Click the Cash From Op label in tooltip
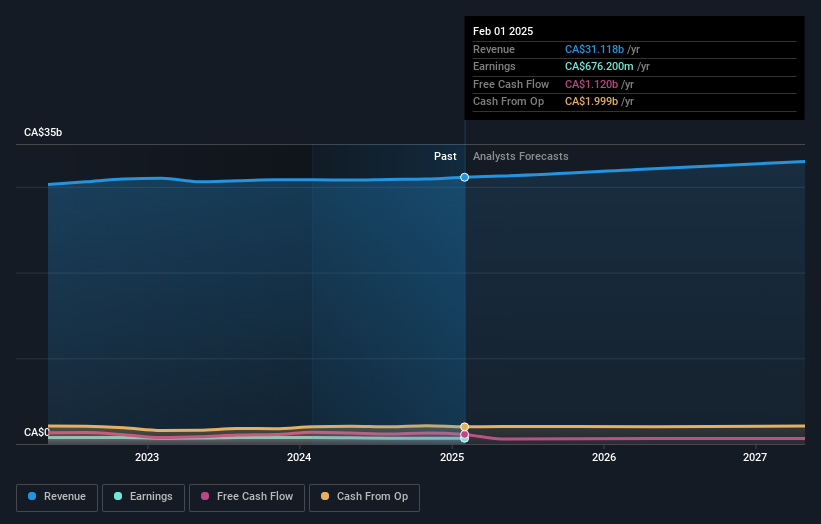The width and height of the screenshot is (821, 524). (508, 102)
